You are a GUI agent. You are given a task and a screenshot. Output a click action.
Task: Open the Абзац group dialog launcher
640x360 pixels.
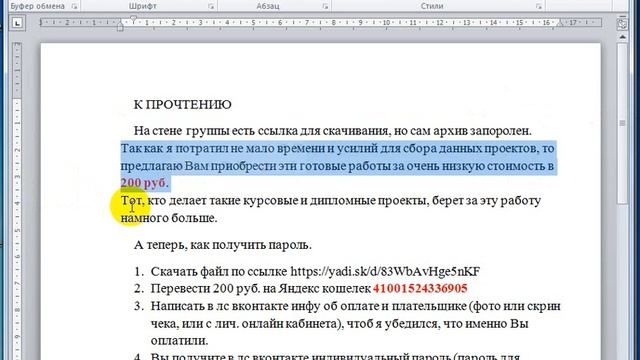click(x=325, y=7)
